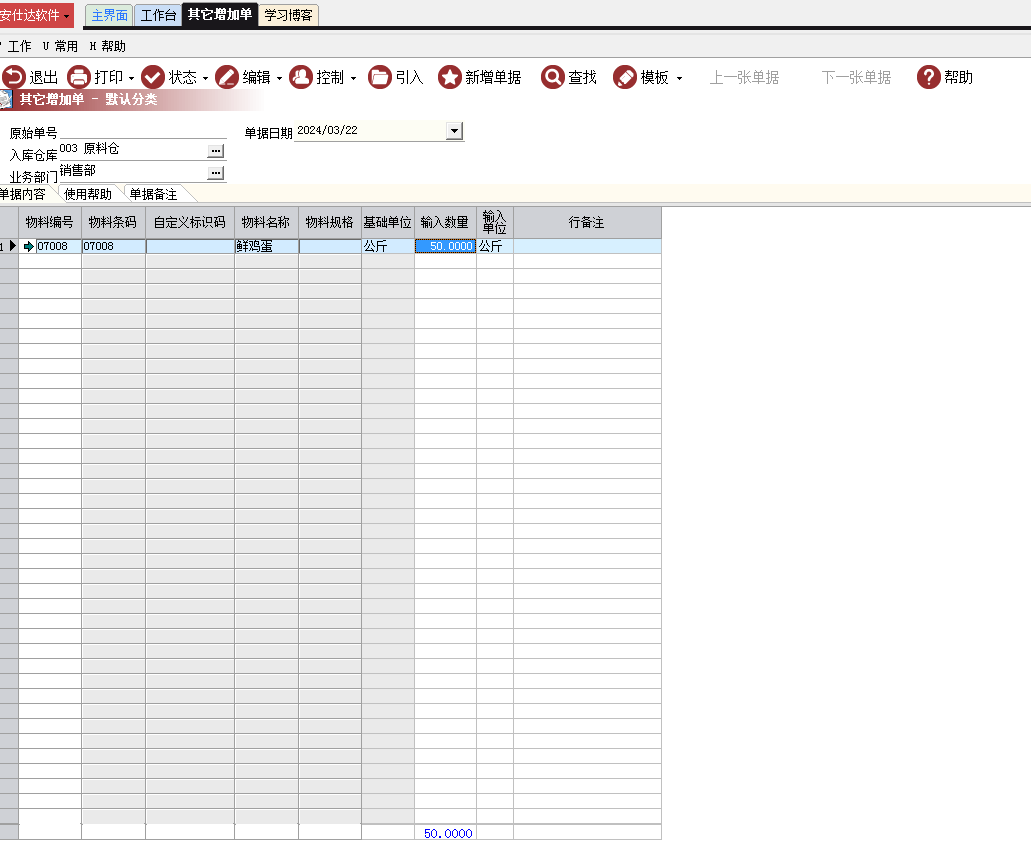Click the 物料编号 cell 07008
The image size is (1031, 845).
click(x=57, y=247)
